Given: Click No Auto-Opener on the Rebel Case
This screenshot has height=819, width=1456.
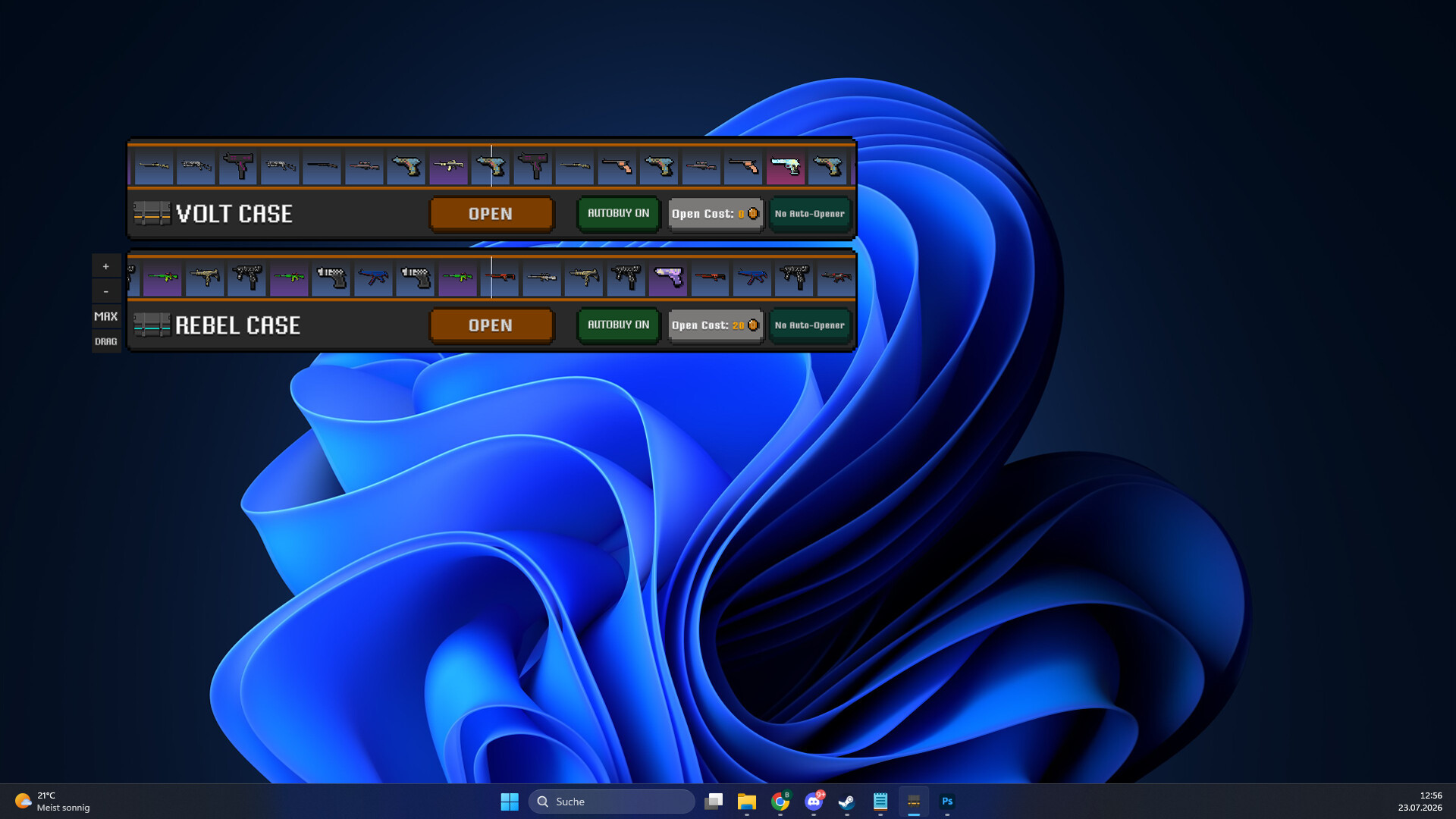Looking at the screenshot, I should 810,325.
